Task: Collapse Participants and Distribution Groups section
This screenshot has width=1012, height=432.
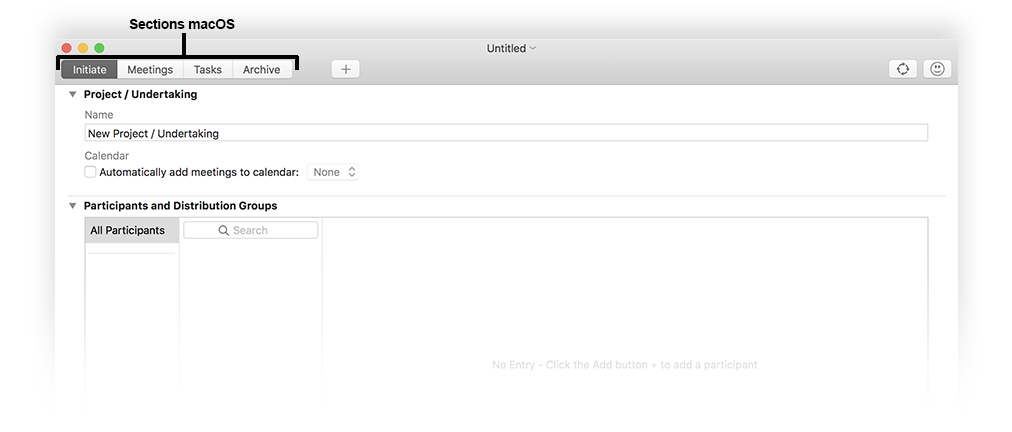Action: [72, 206]
